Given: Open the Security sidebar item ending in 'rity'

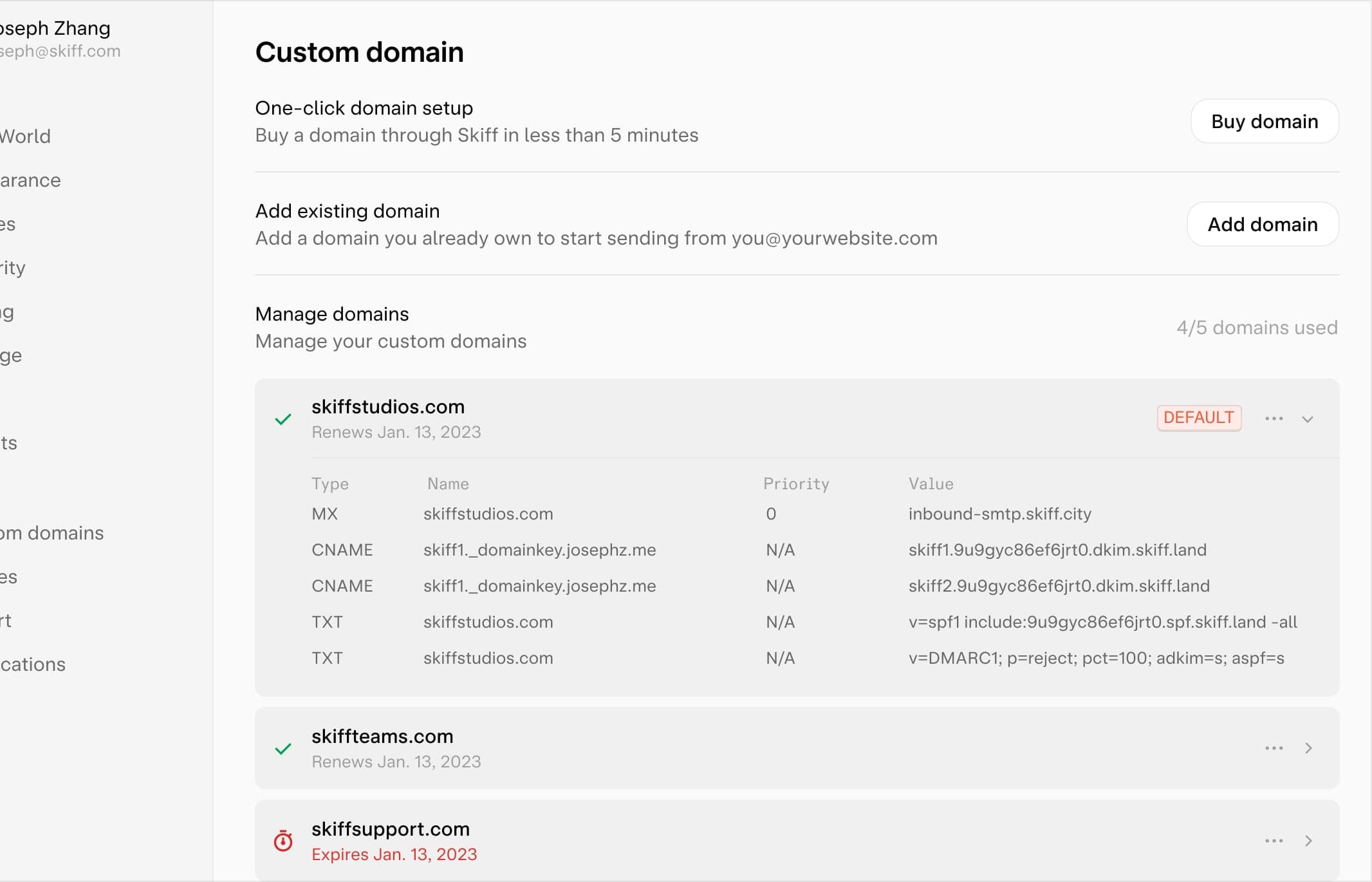Looking at the screenshot, I should pyautogui.click(x=13, y=268).
